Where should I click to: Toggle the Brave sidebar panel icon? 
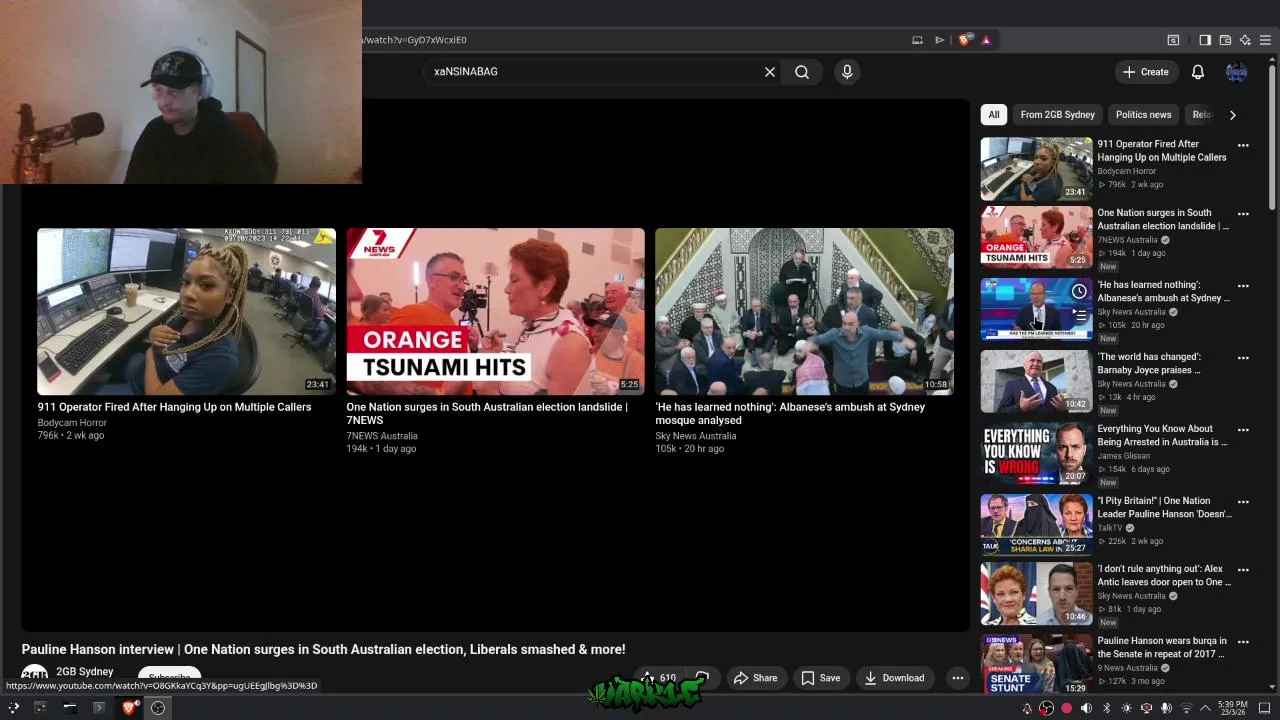1205,40
